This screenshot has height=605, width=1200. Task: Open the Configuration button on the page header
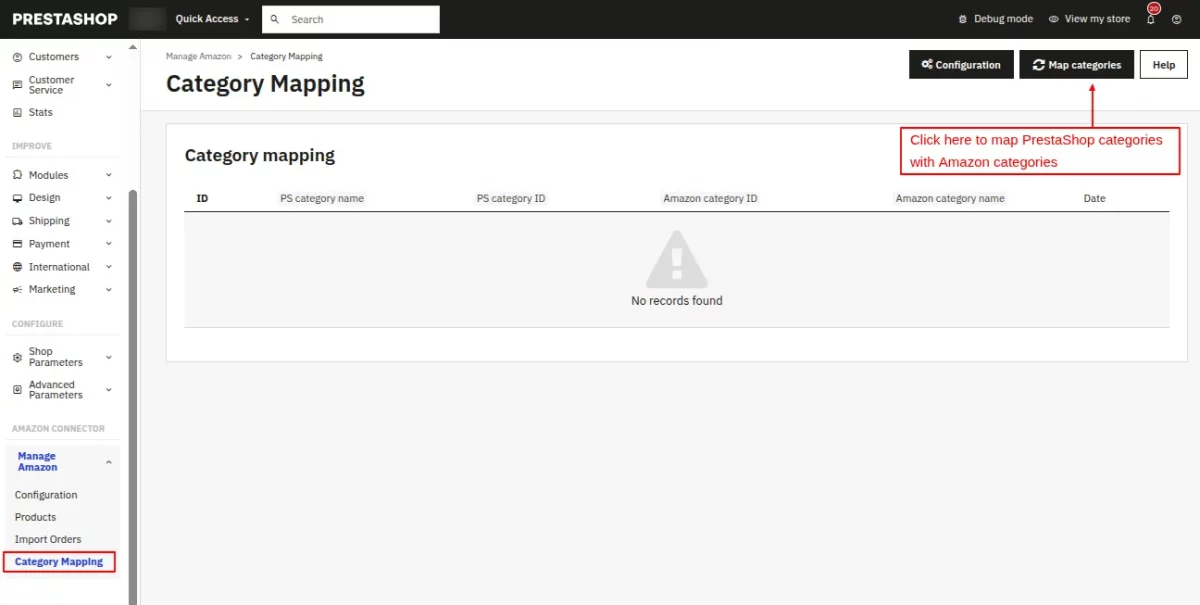960,64
